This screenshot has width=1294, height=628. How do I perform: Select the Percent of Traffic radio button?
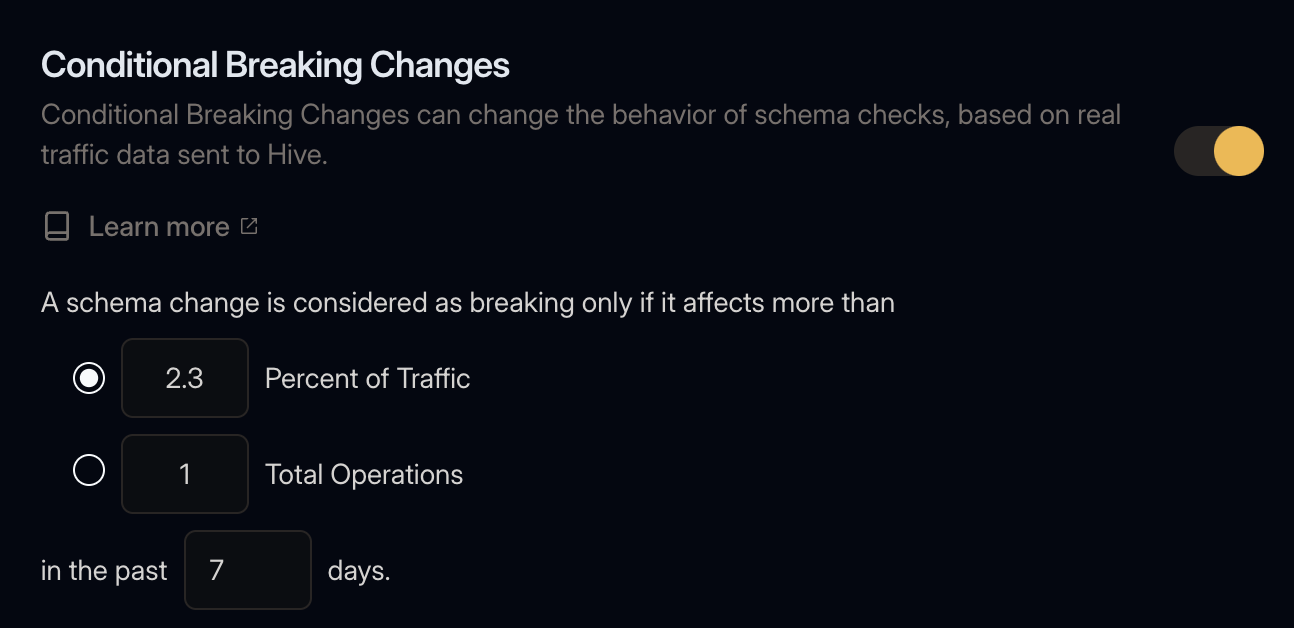pos(88,378)
